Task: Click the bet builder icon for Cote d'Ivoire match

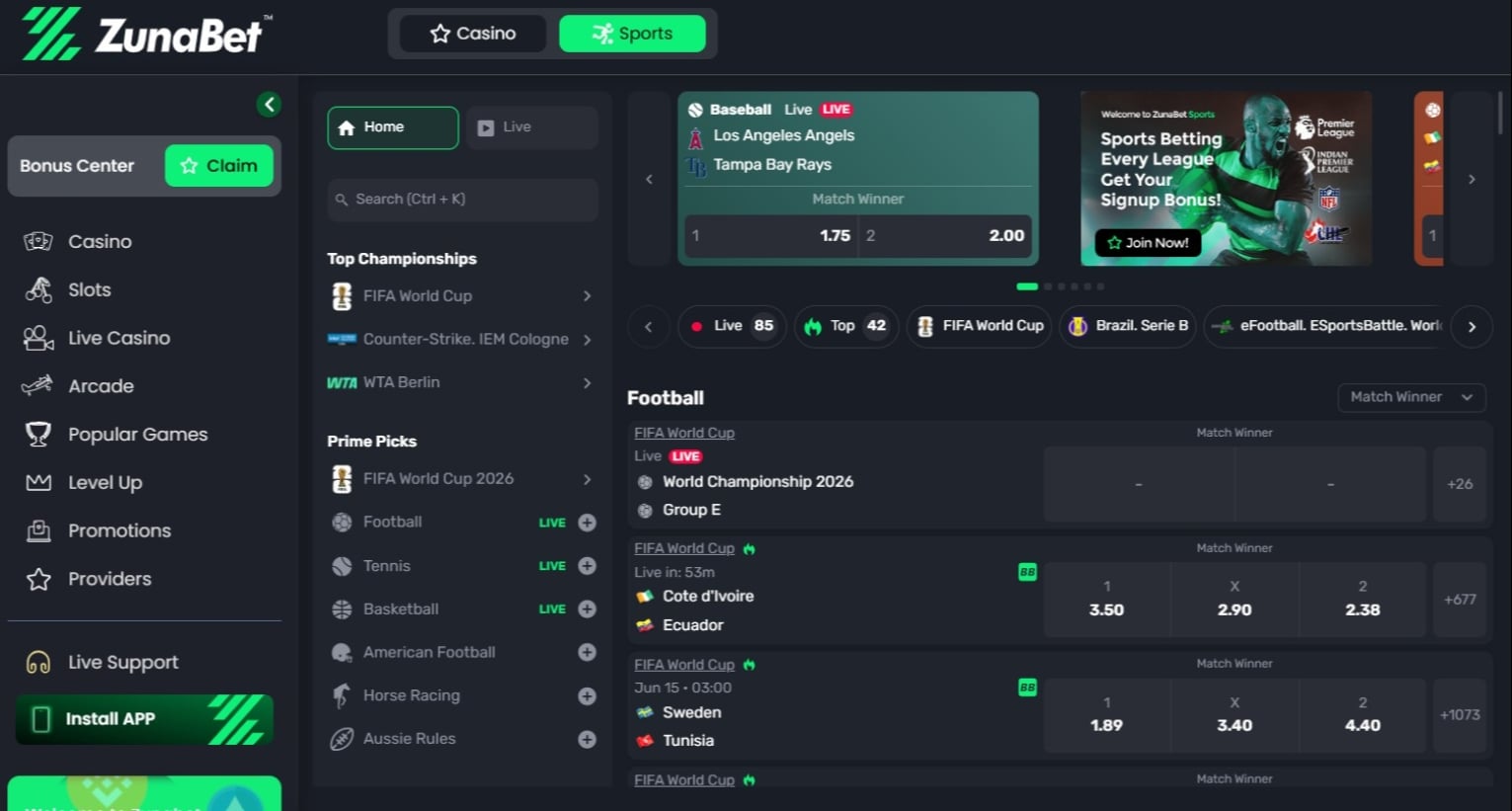Action: click(x=1027, y=572)
